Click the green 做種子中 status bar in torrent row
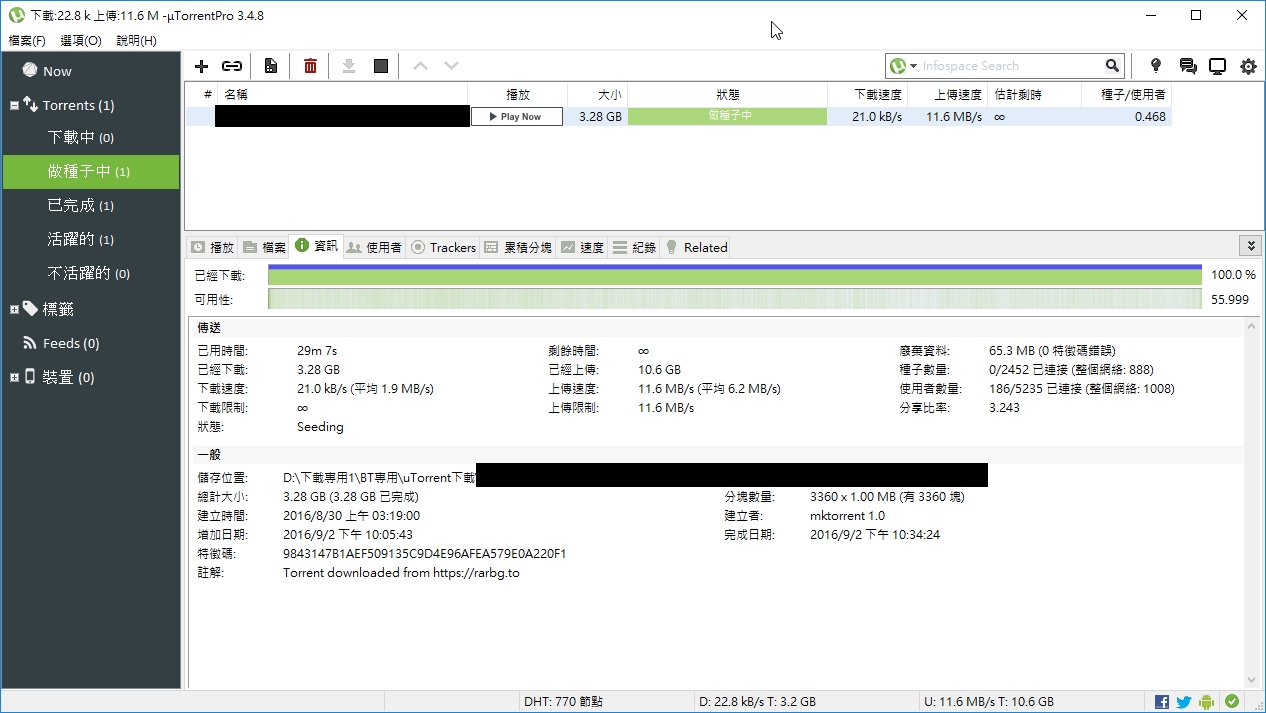The image size is (1266, 713). (x=728, y=116)
